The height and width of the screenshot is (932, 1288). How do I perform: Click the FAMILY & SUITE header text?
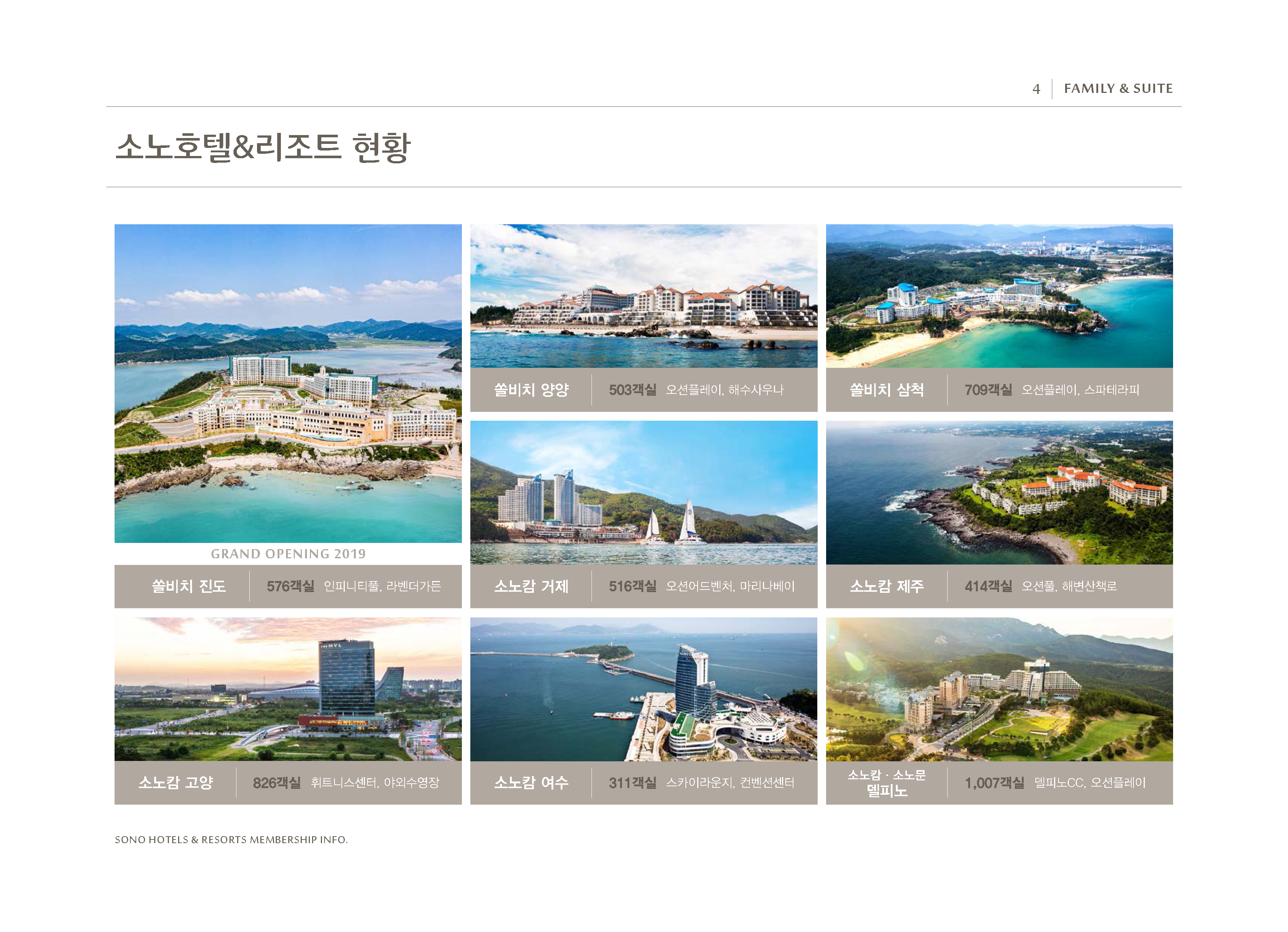[x=1118, y=88]
